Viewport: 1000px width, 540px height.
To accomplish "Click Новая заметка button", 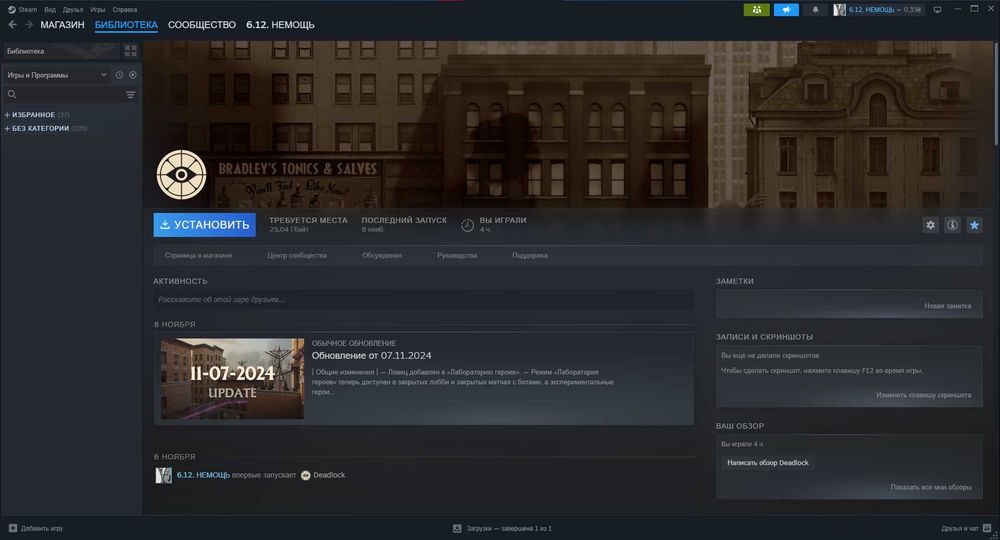I will [x=948, y=306].
